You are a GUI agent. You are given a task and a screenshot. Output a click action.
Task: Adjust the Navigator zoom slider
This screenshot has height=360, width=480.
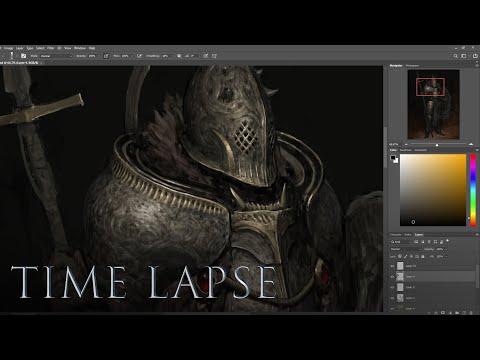437,145
